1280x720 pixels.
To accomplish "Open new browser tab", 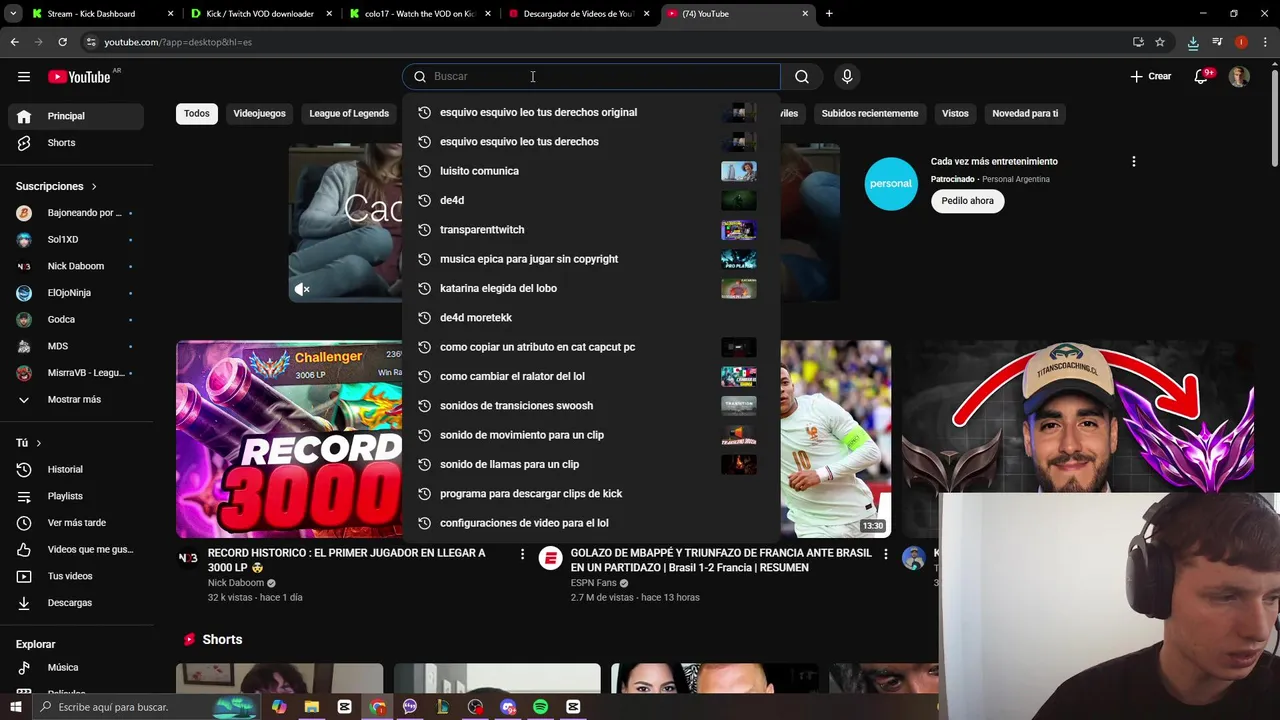I will [x=829, y=14].
